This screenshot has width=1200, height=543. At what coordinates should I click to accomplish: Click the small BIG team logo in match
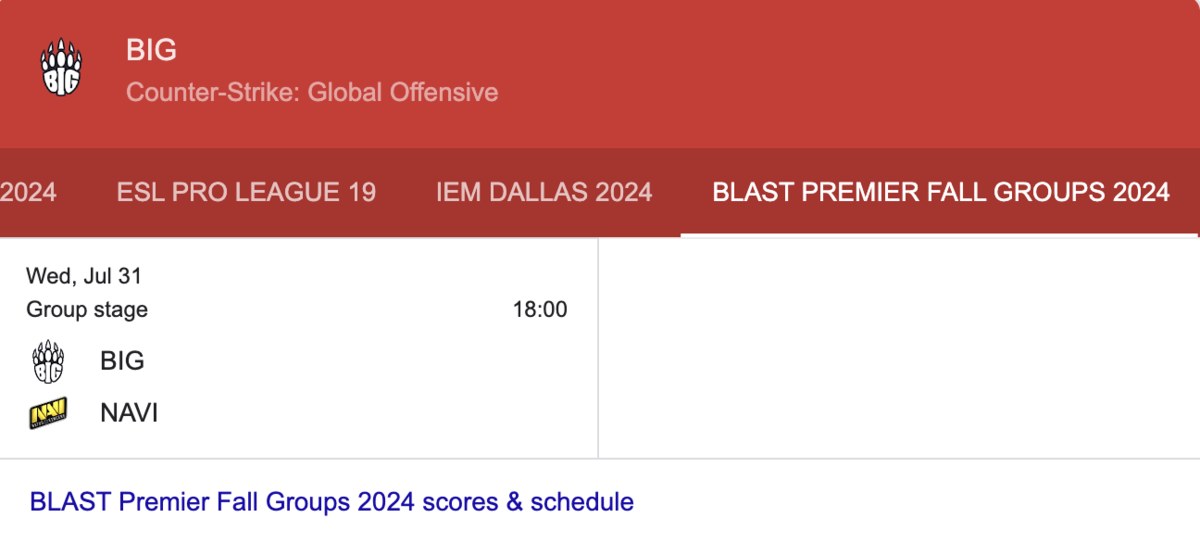48,361
